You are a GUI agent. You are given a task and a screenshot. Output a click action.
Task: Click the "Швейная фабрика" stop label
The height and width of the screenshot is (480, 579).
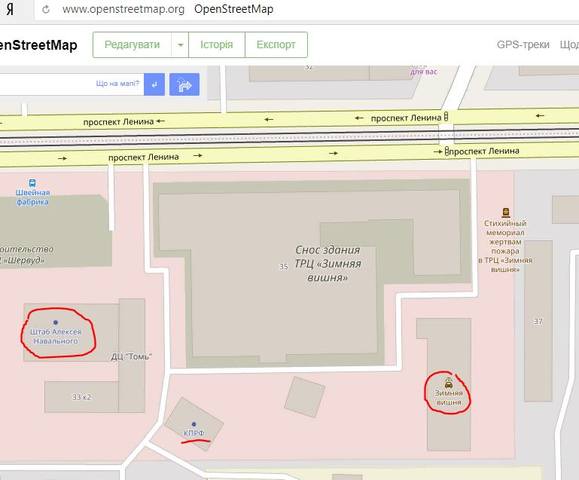pyautogui.click(x=32, y=197)
